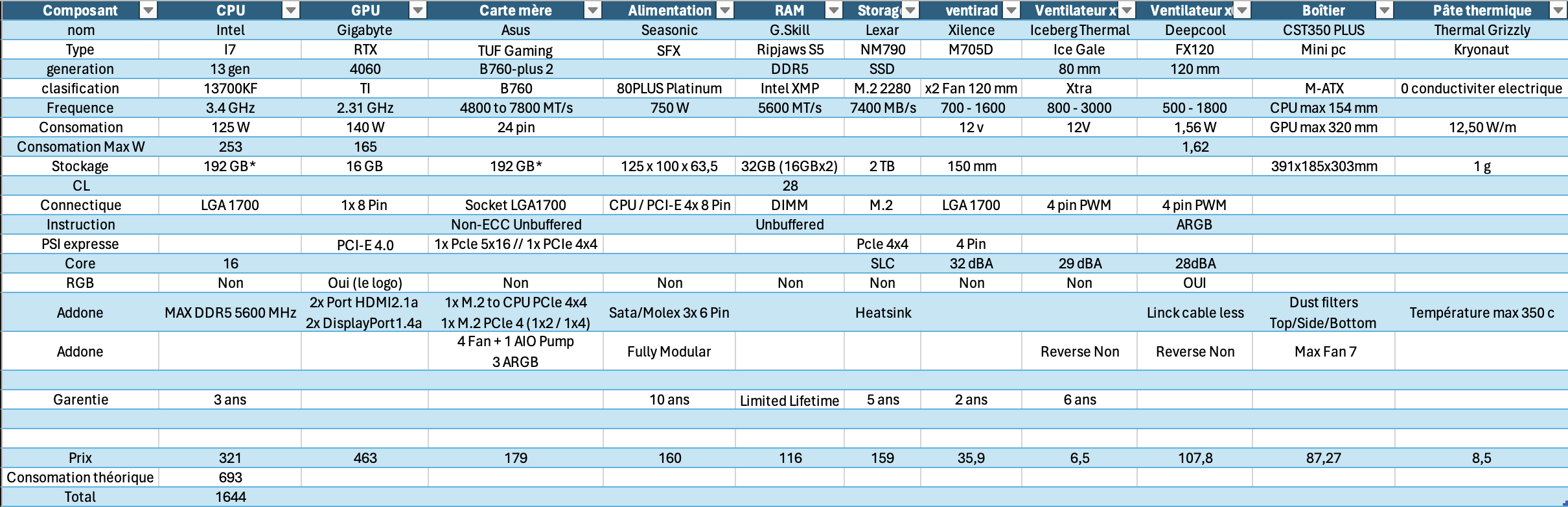Image resolution: width=1568 pixels, height=507 pixels.
Task: Select the Limited Lifetime warranty cell
Action: (789, 401)
